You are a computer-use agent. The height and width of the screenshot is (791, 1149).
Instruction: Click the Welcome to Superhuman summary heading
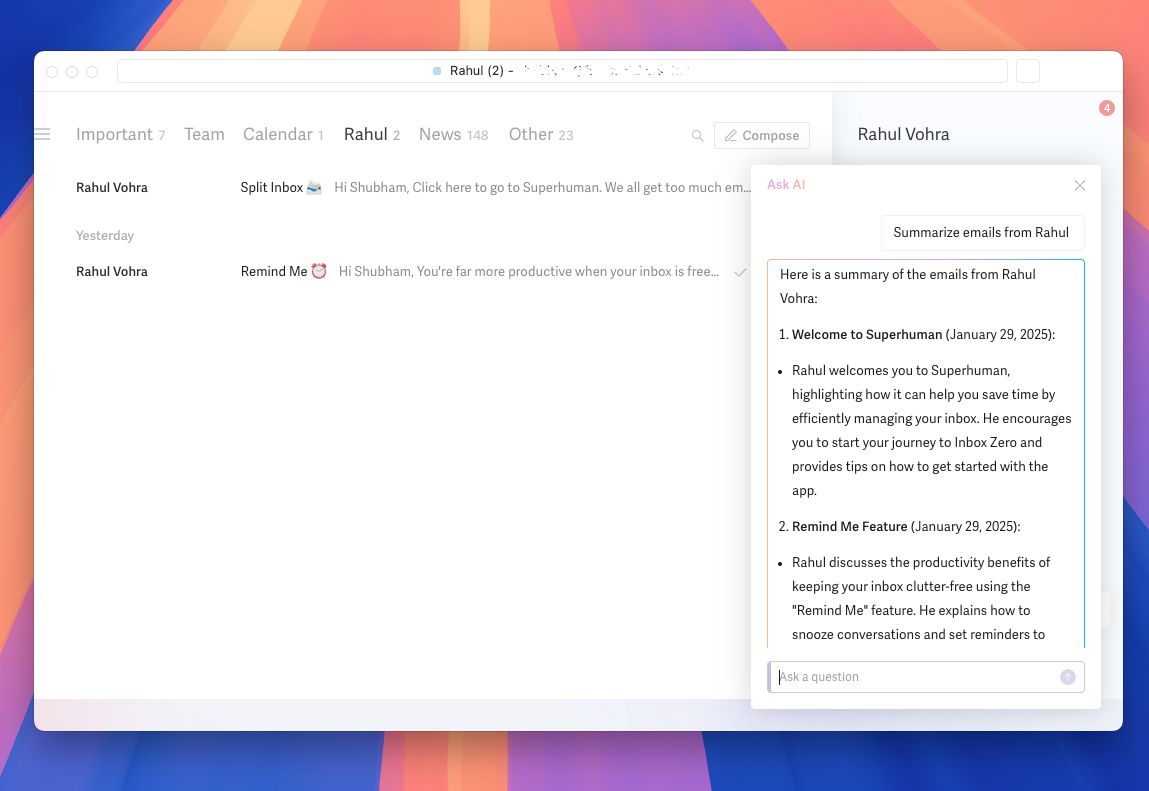867,335
